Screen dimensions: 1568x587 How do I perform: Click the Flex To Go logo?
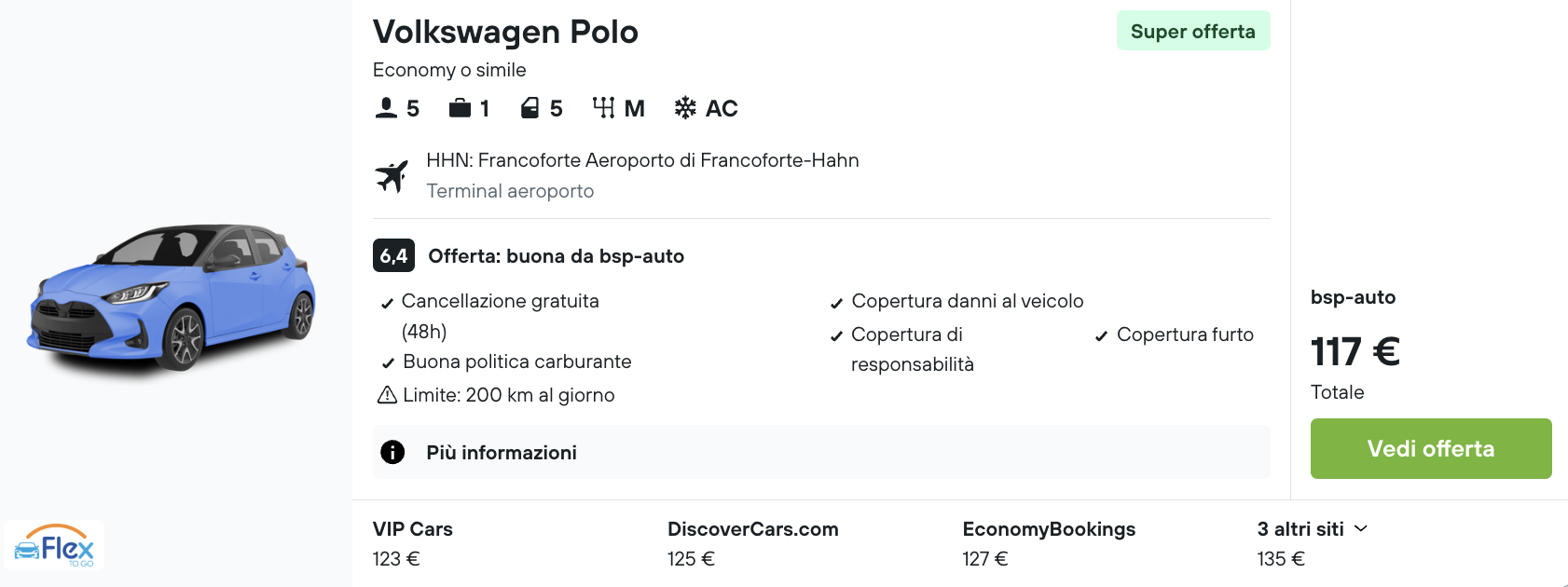pyautogui.click(x=54, y=547)
